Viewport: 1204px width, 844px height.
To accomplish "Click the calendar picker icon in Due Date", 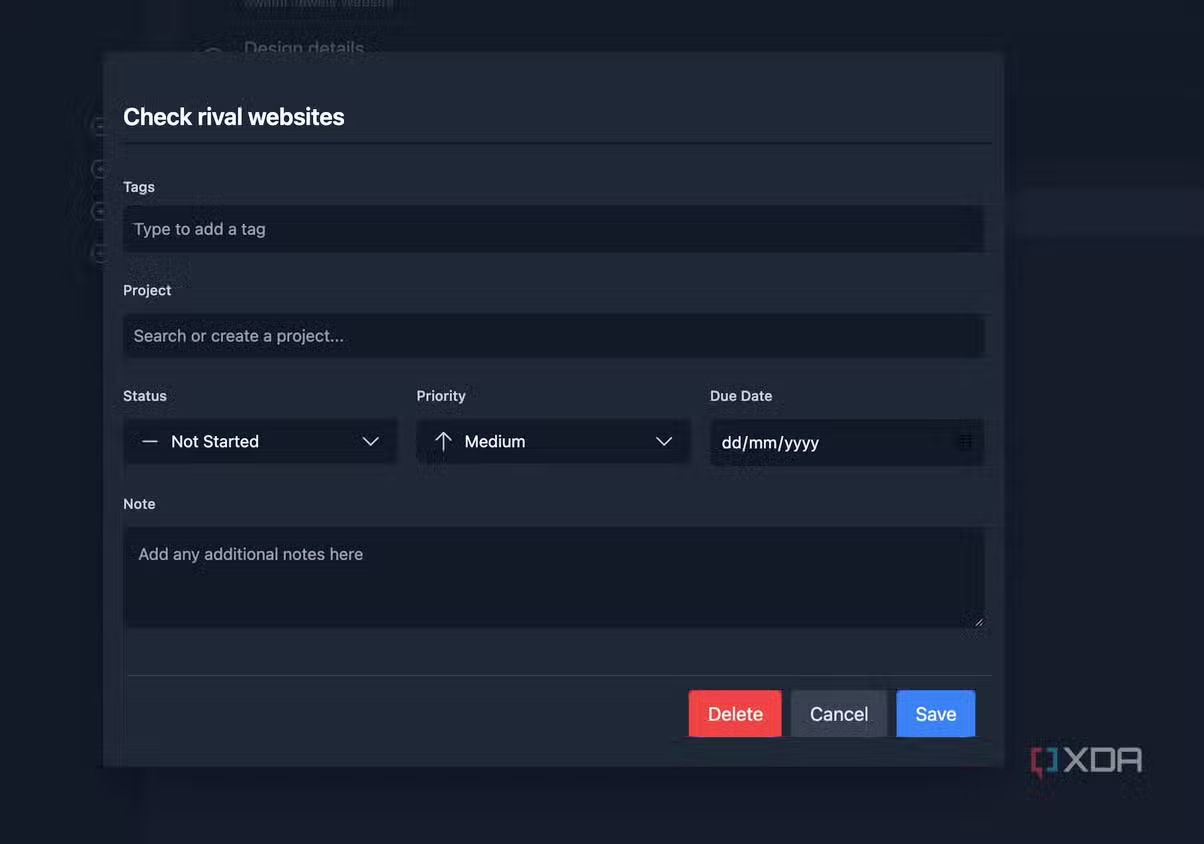I will [x=964, y=441].
